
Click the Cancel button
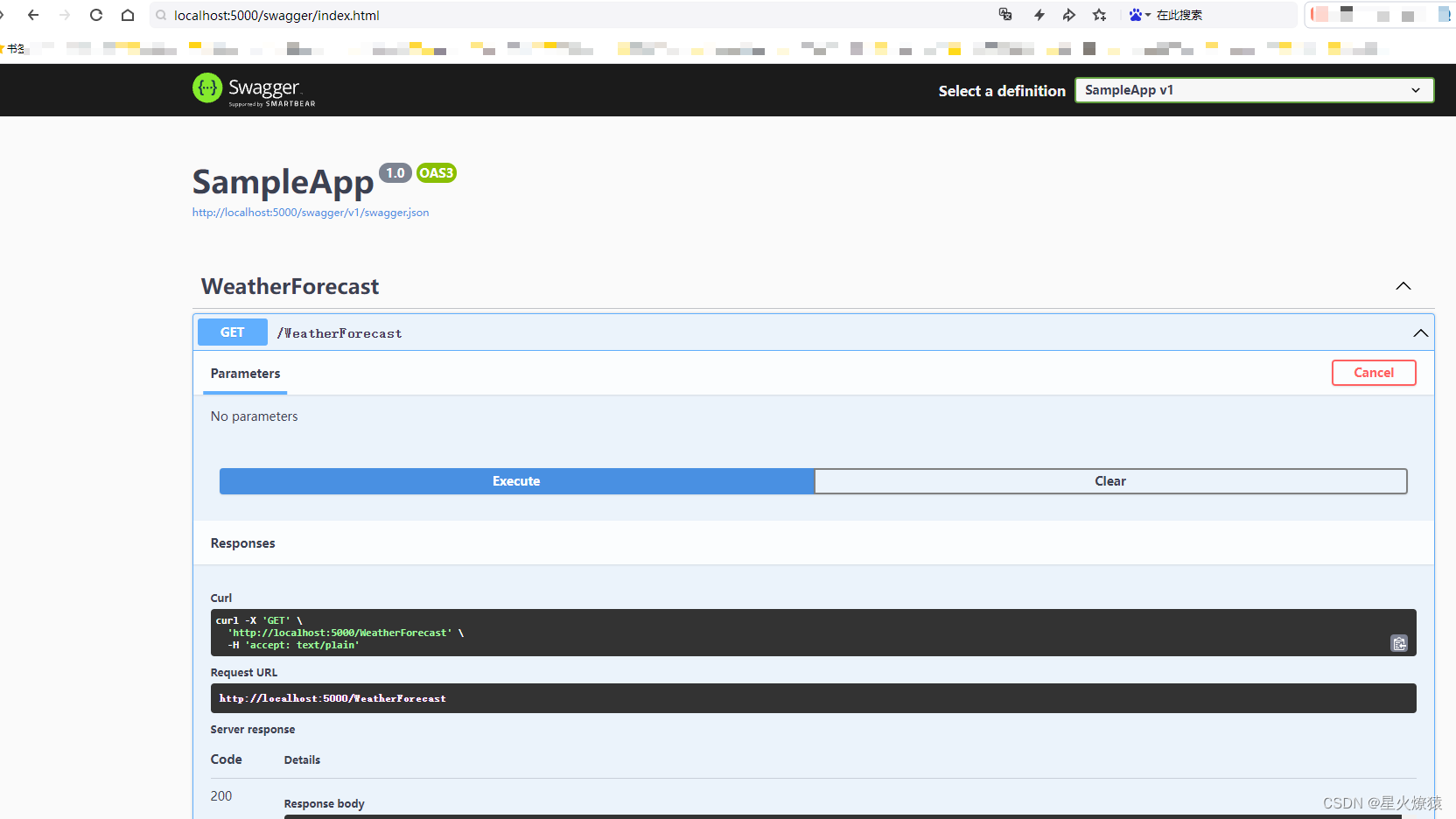[x=1374, y=373]
